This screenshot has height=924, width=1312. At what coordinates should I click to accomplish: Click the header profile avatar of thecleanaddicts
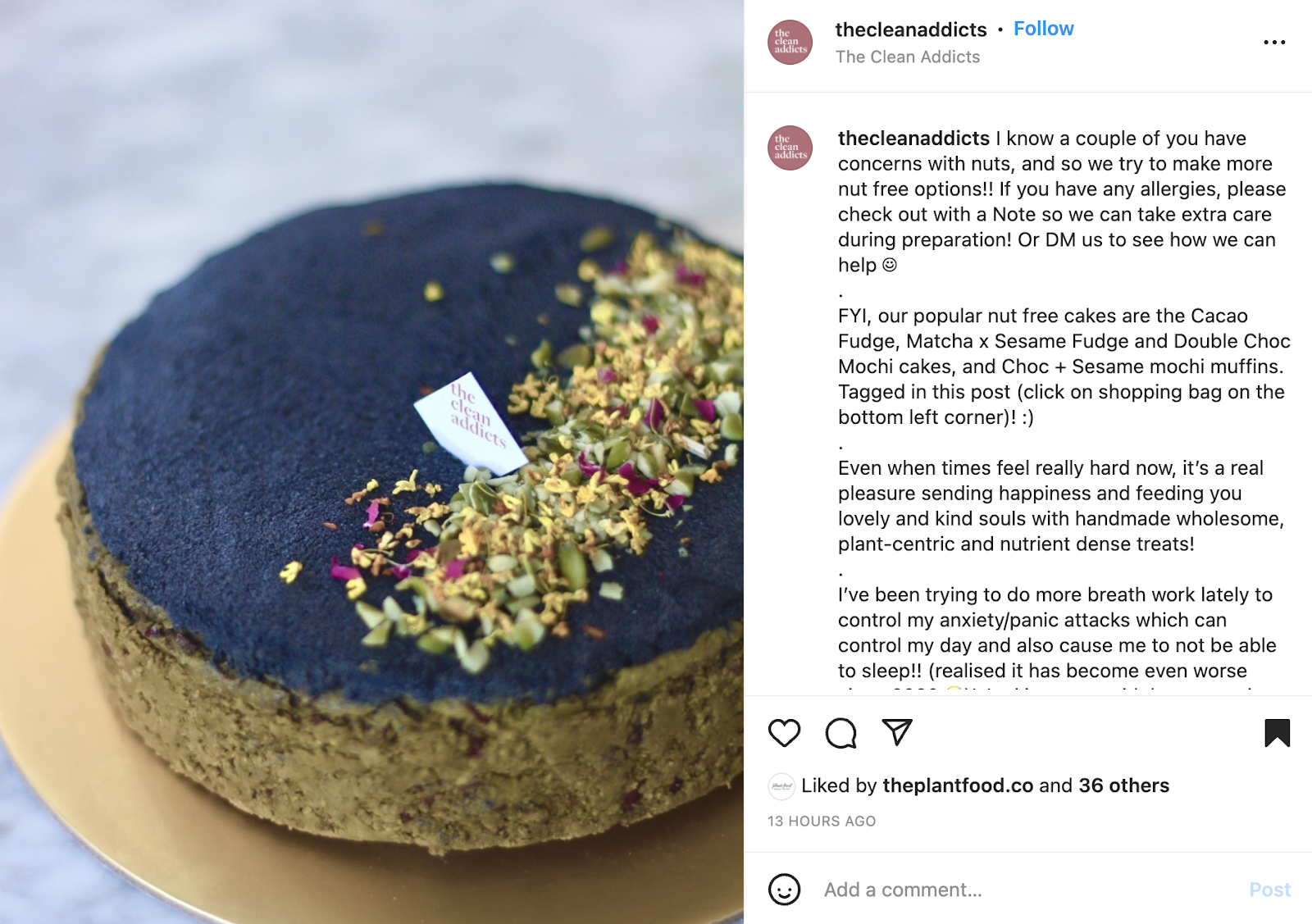pos(790,43)
